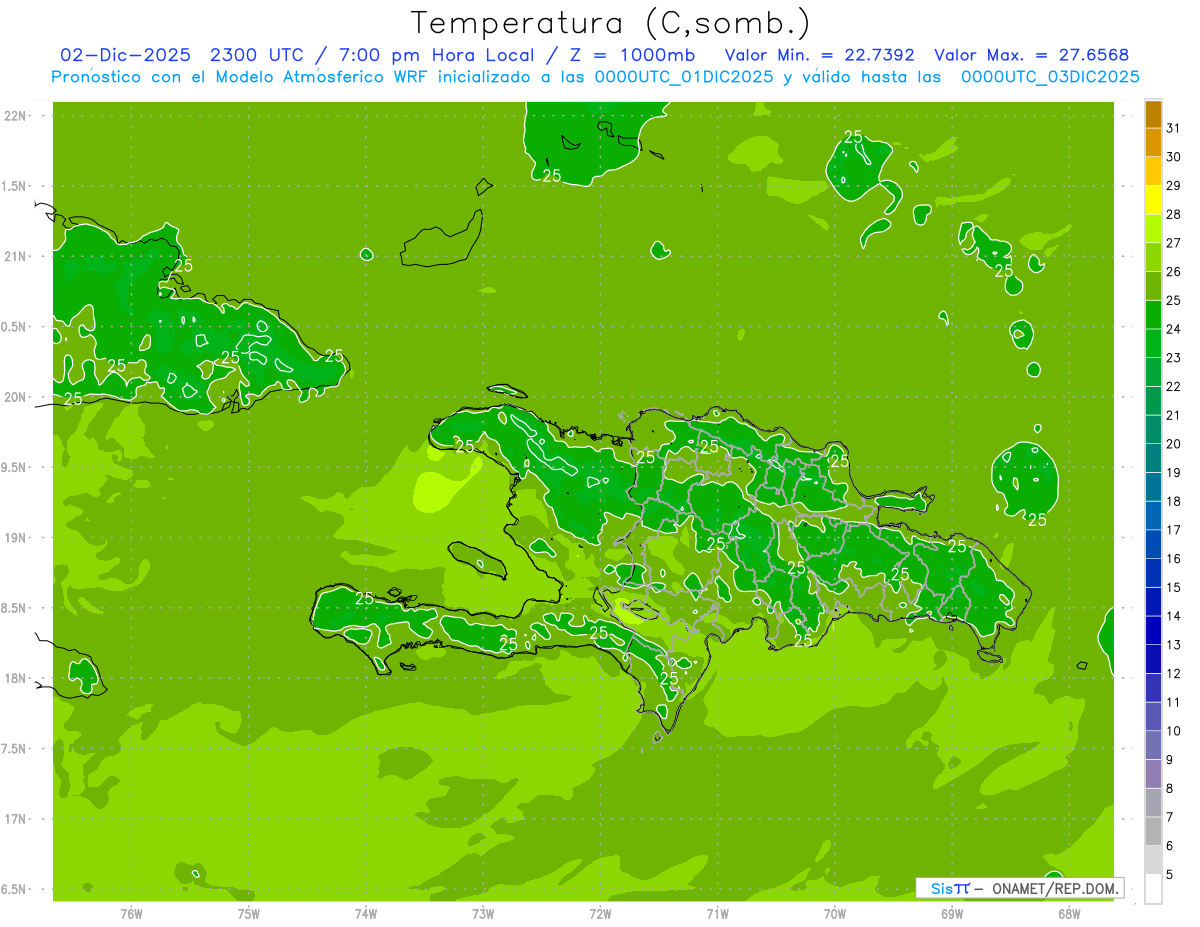Click the '75W' longitude axis label

249,914
